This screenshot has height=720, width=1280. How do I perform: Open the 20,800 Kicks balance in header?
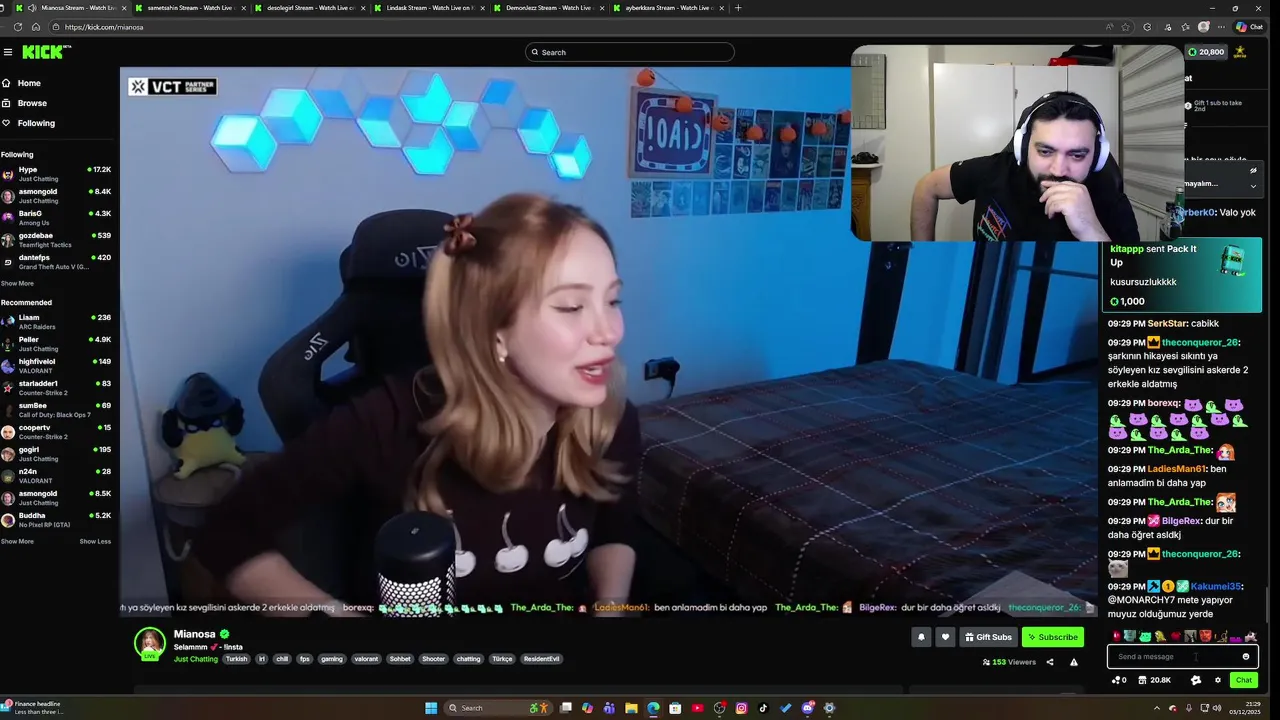[1206, 52]
